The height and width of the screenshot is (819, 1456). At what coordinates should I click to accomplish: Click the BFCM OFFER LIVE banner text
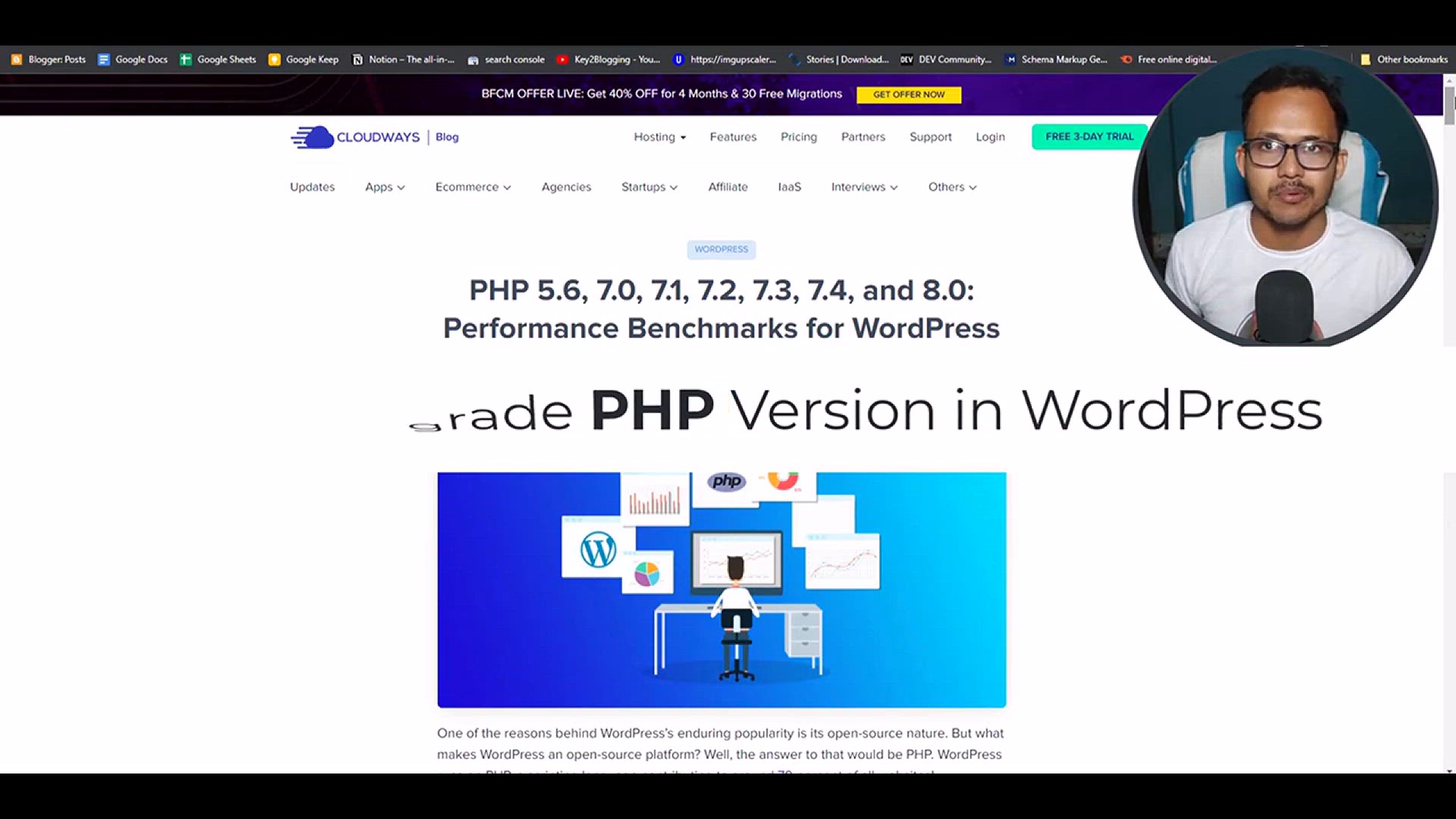coord(661,94)
